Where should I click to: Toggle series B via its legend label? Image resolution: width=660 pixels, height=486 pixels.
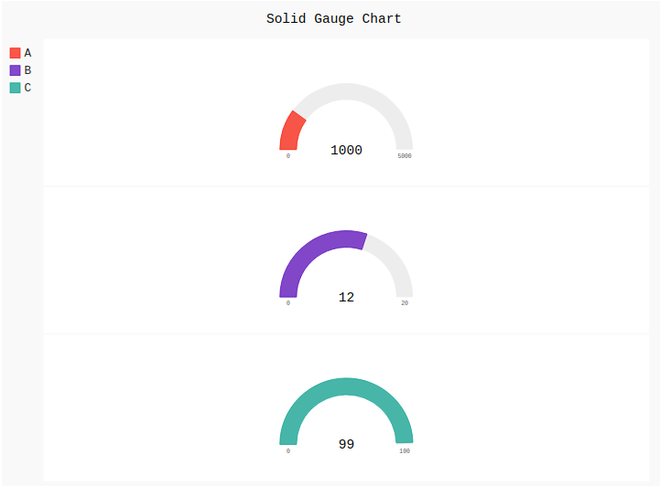pos(28,70)
